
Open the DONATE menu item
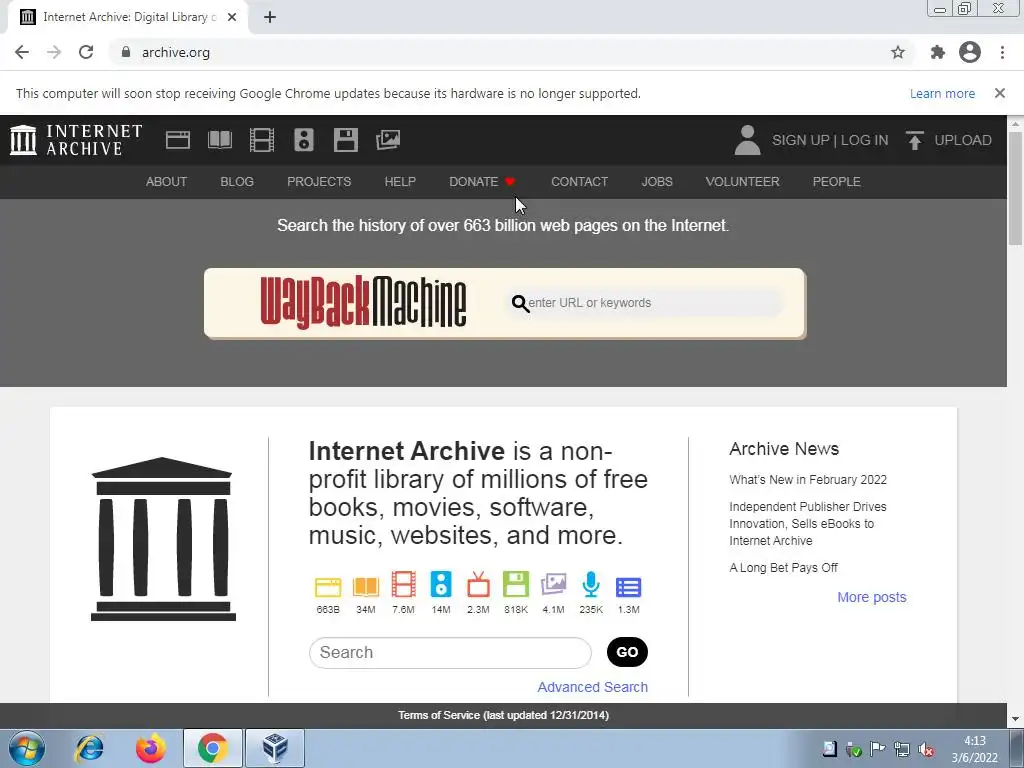(482, 182)
